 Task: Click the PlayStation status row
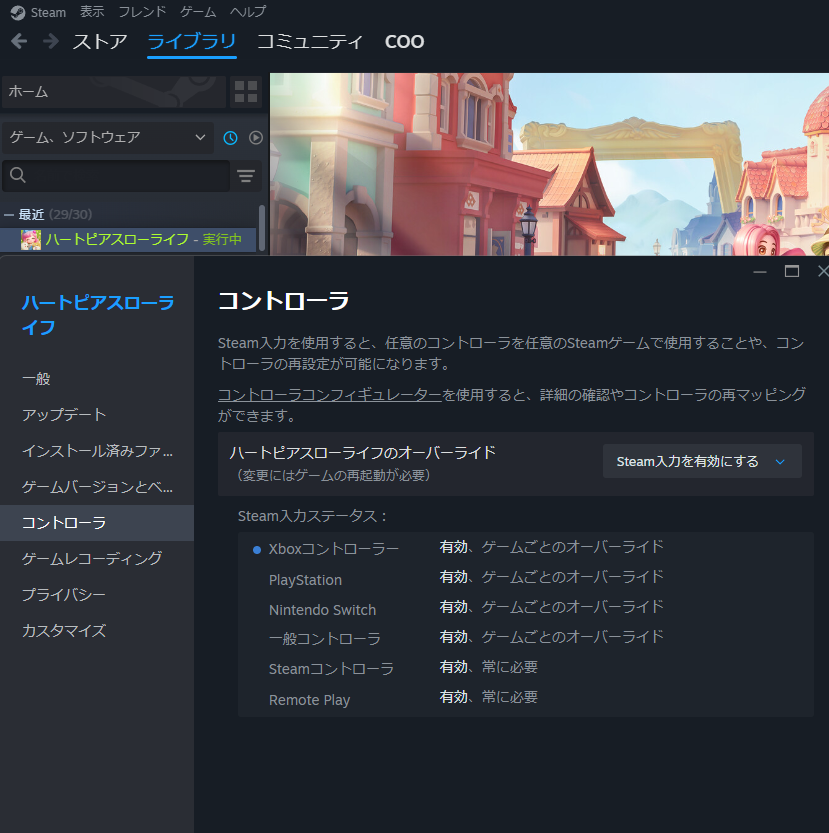click(526, 579)
